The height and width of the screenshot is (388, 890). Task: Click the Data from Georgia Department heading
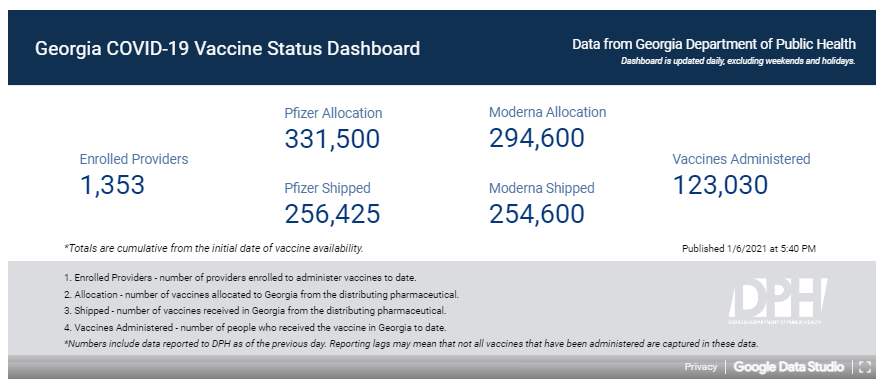coord(714,44)
